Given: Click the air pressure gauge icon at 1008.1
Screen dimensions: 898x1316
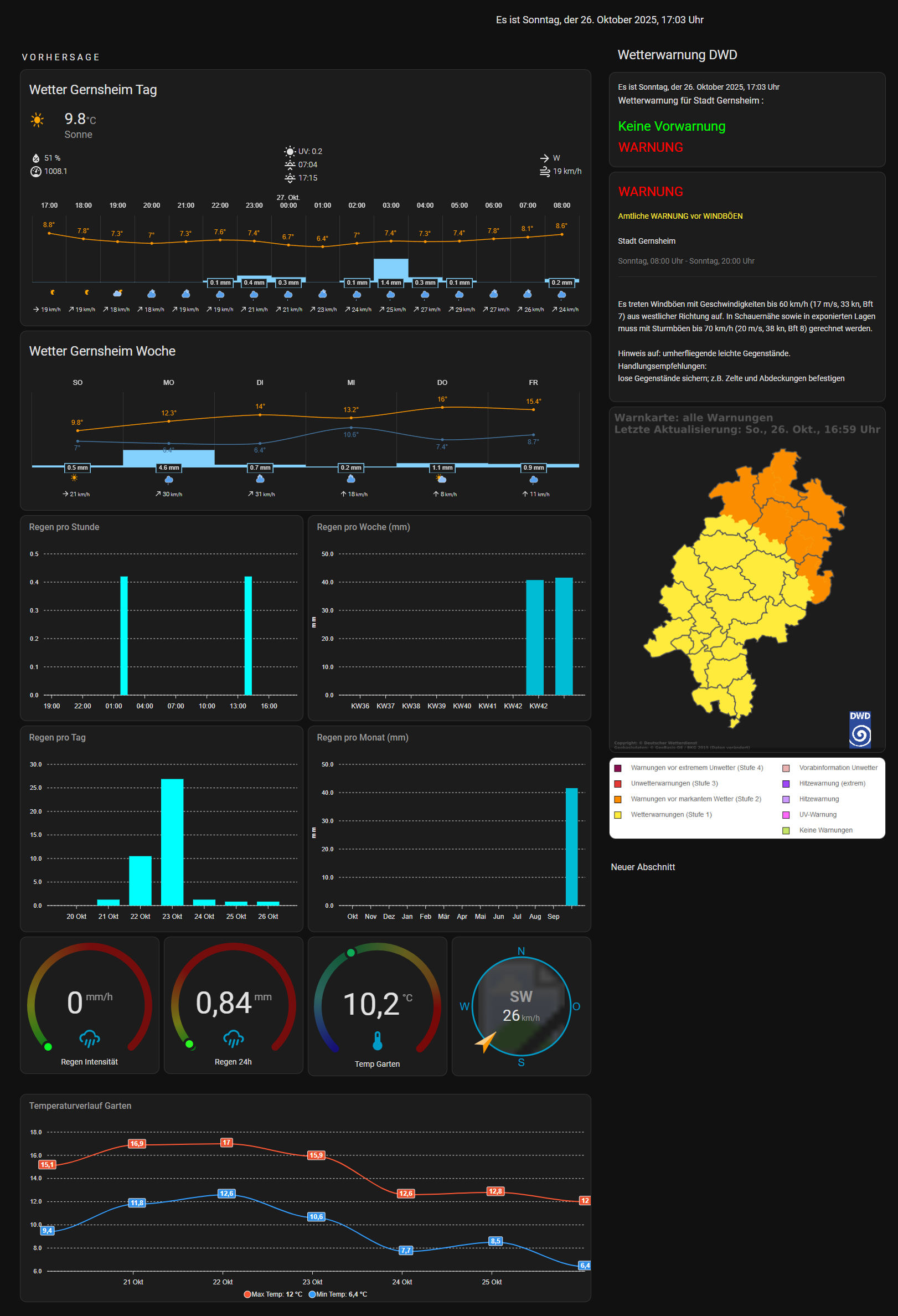Looking at the screenshot, I should tap(35, 172).
